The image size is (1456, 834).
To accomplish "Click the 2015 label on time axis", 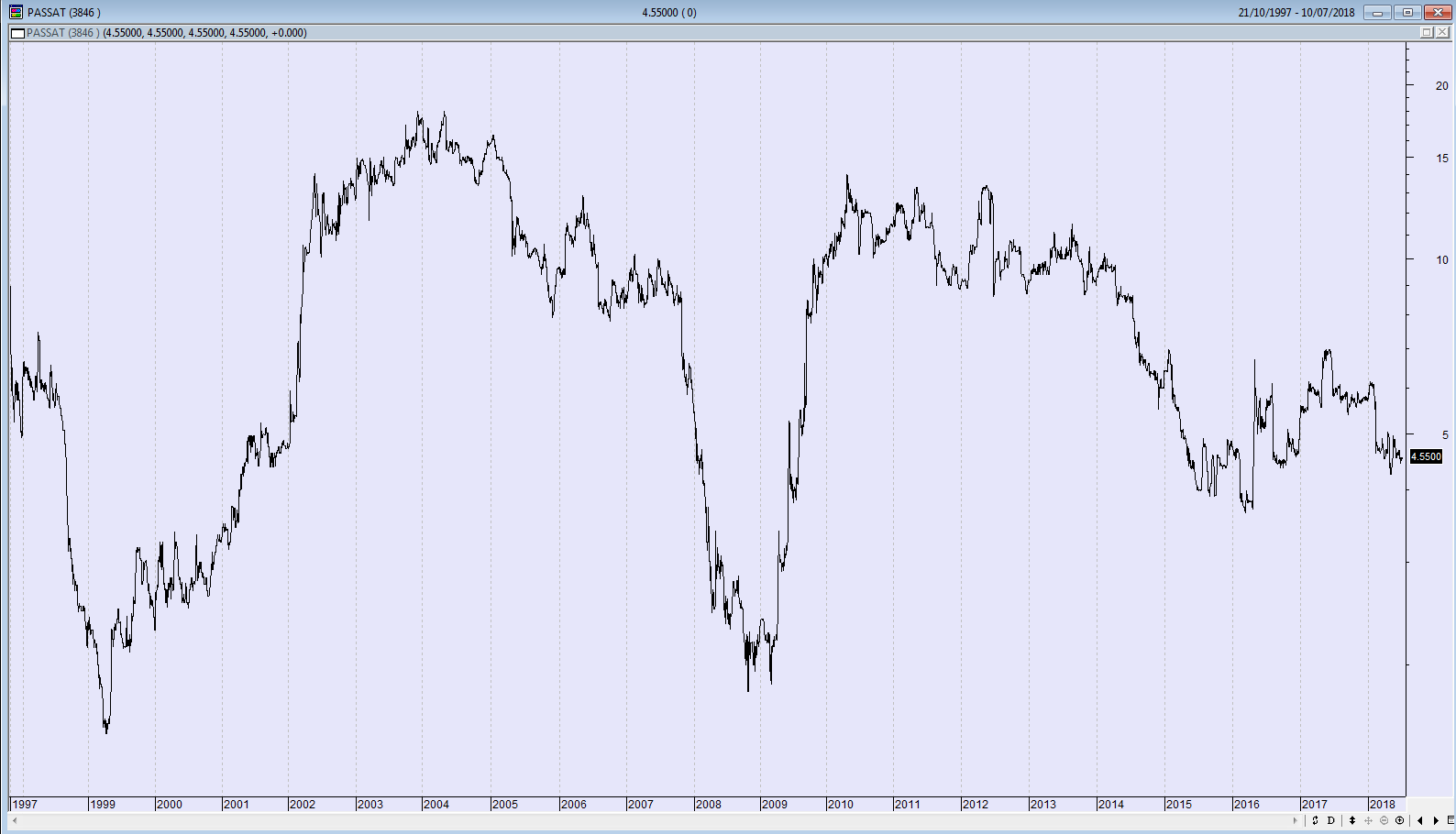I will coord(1179,805).
